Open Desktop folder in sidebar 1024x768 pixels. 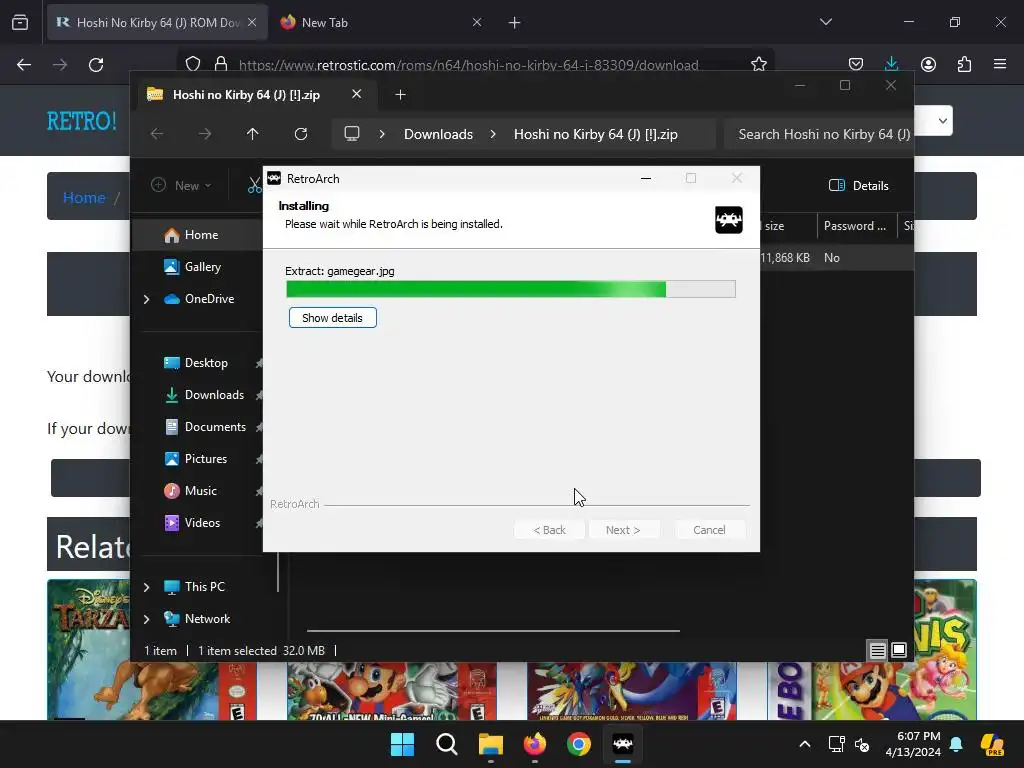(206, 363)
